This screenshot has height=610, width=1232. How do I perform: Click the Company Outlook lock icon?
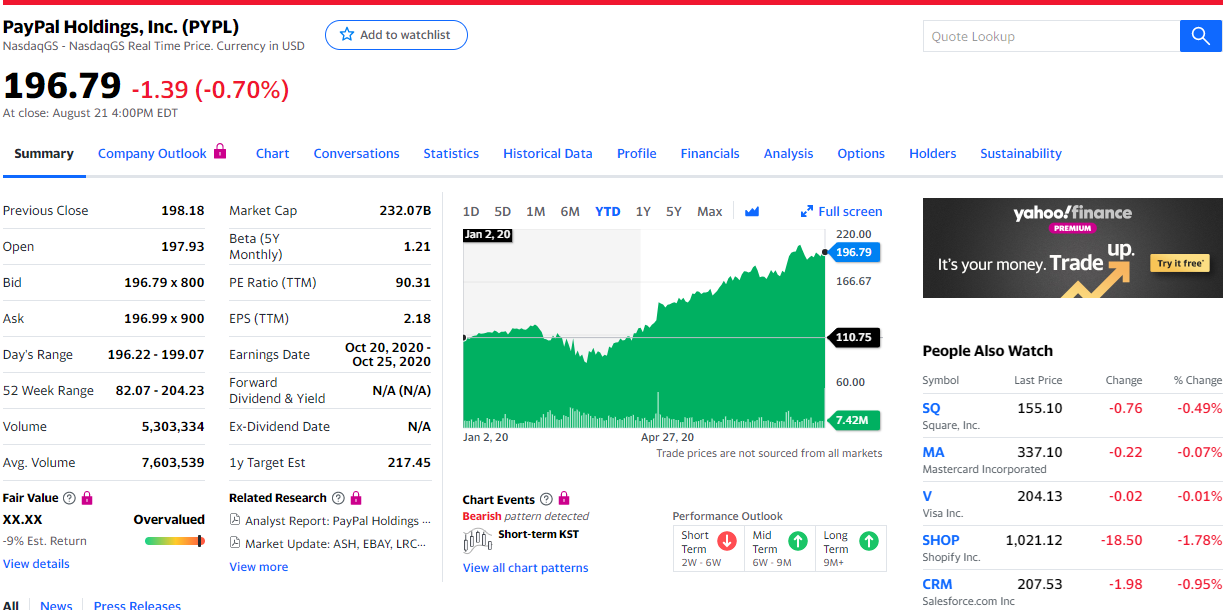click(x=221, y=152)
